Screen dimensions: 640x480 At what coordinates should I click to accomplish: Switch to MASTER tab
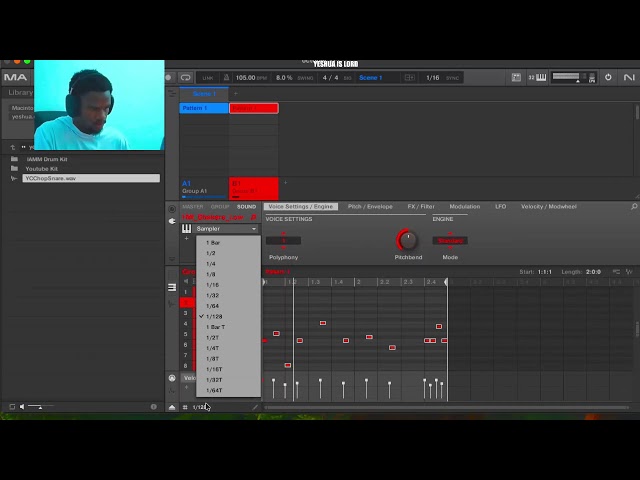click(193, 207)
